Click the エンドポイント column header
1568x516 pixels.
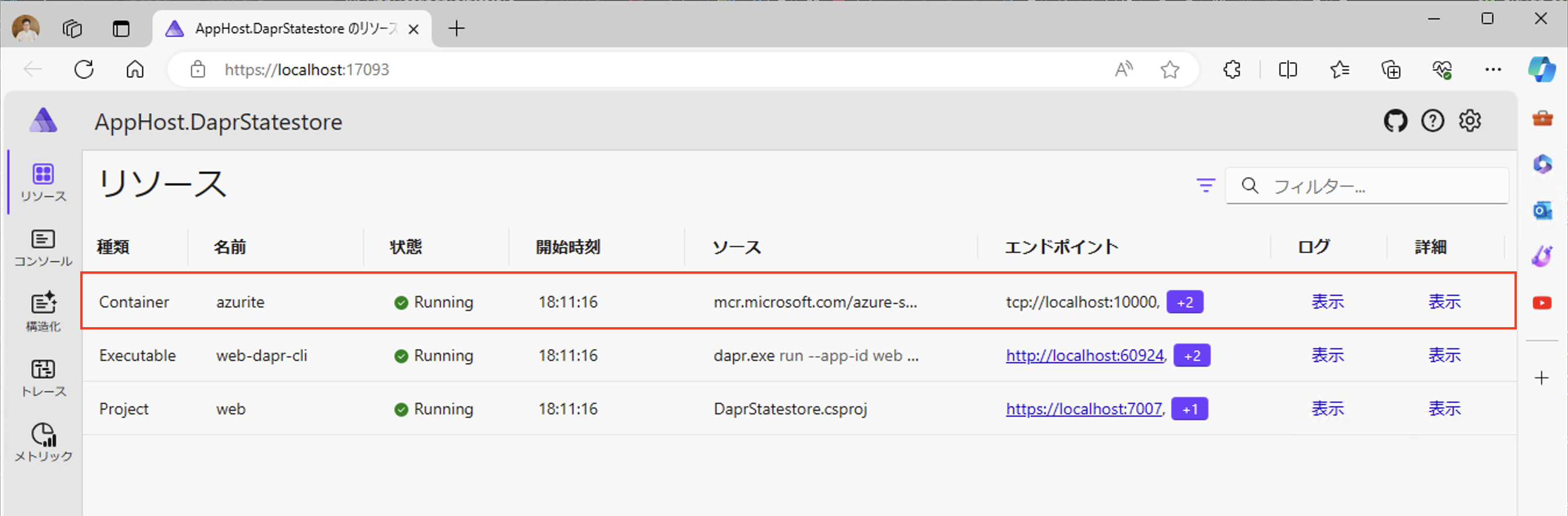[x=1061, y=247]
